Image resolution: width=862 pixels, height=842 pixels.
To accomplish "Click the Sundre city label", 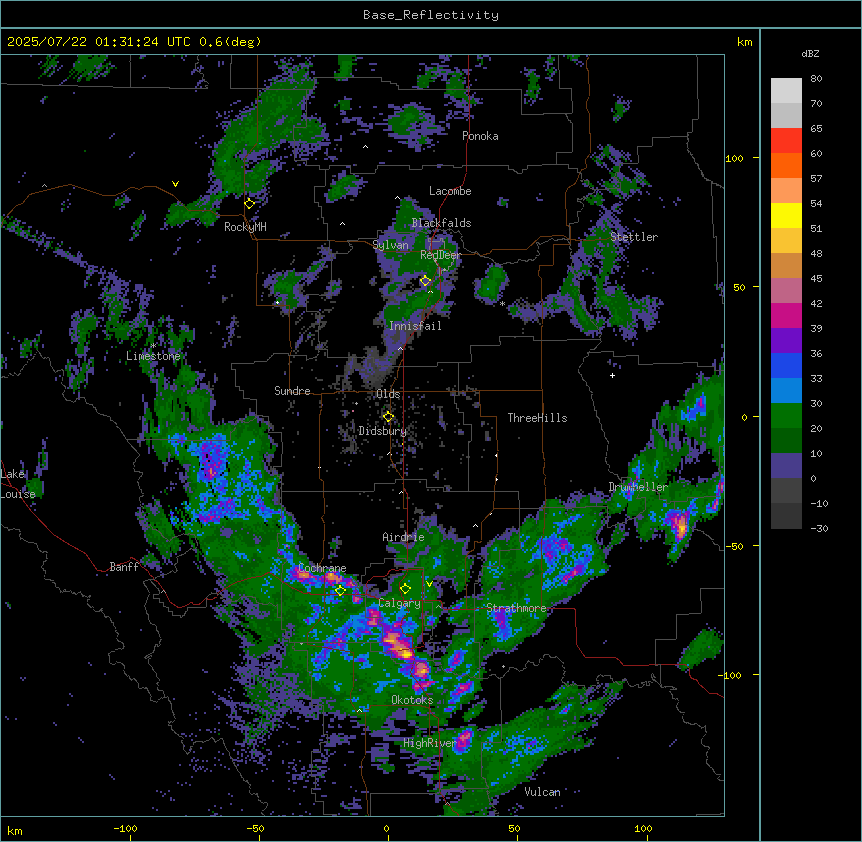I will [x=292, y=391].
